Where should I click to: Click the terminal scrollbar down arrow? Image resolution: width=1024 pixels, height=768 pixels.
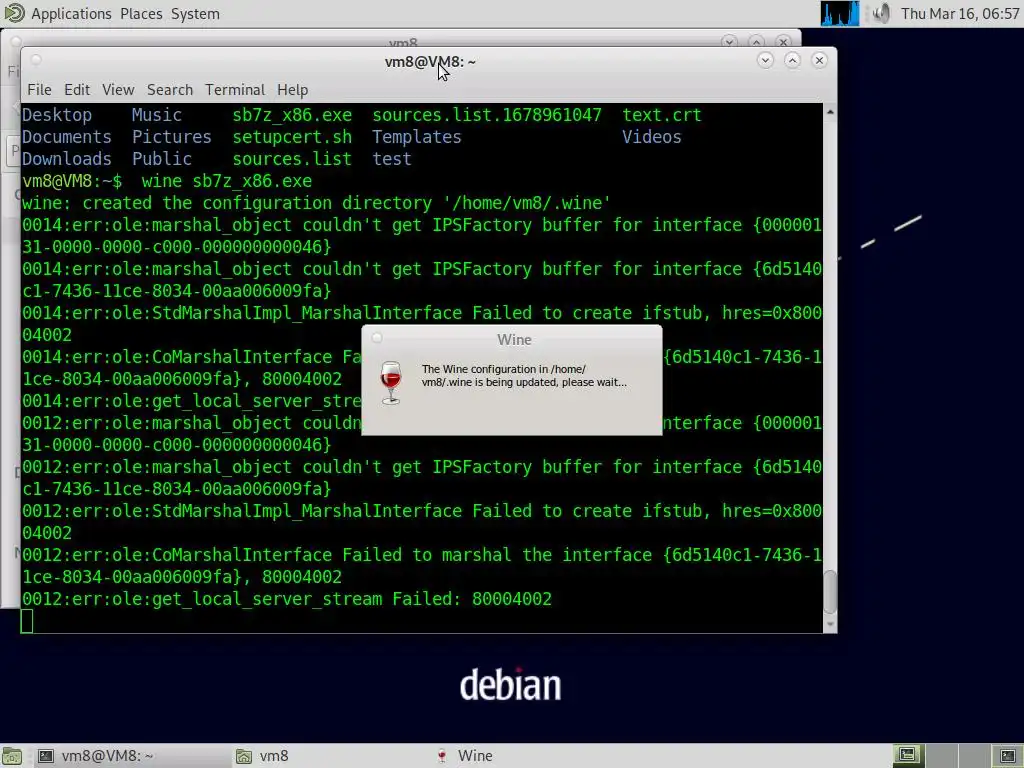(830, 624)
